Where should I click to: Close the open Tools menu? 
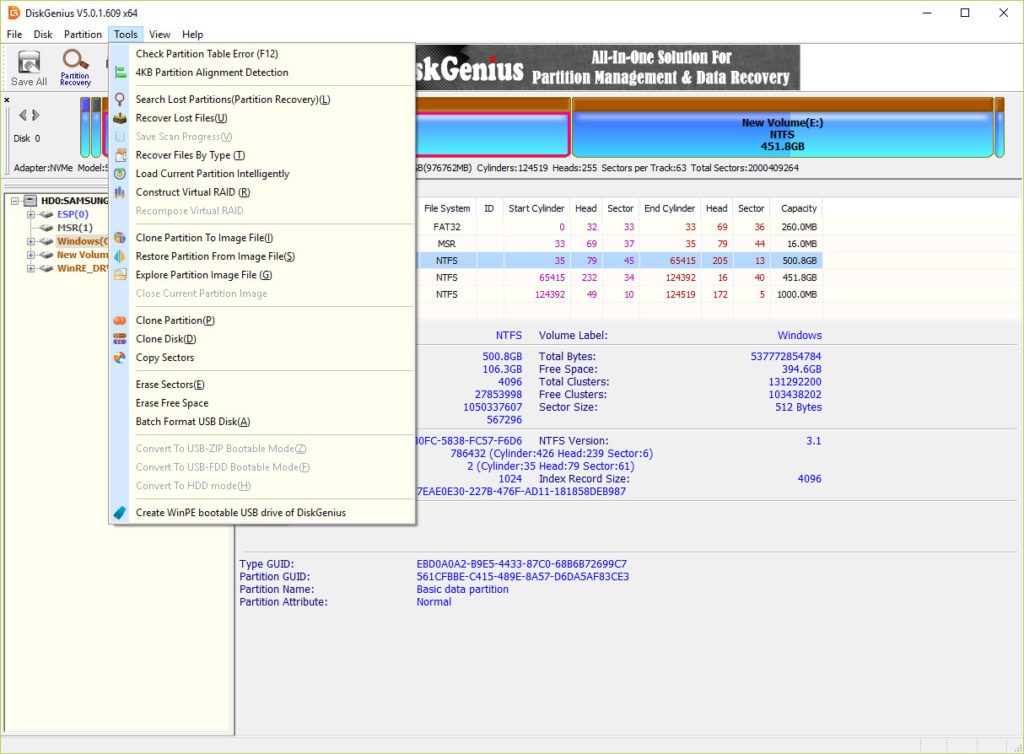coord(125,35)
